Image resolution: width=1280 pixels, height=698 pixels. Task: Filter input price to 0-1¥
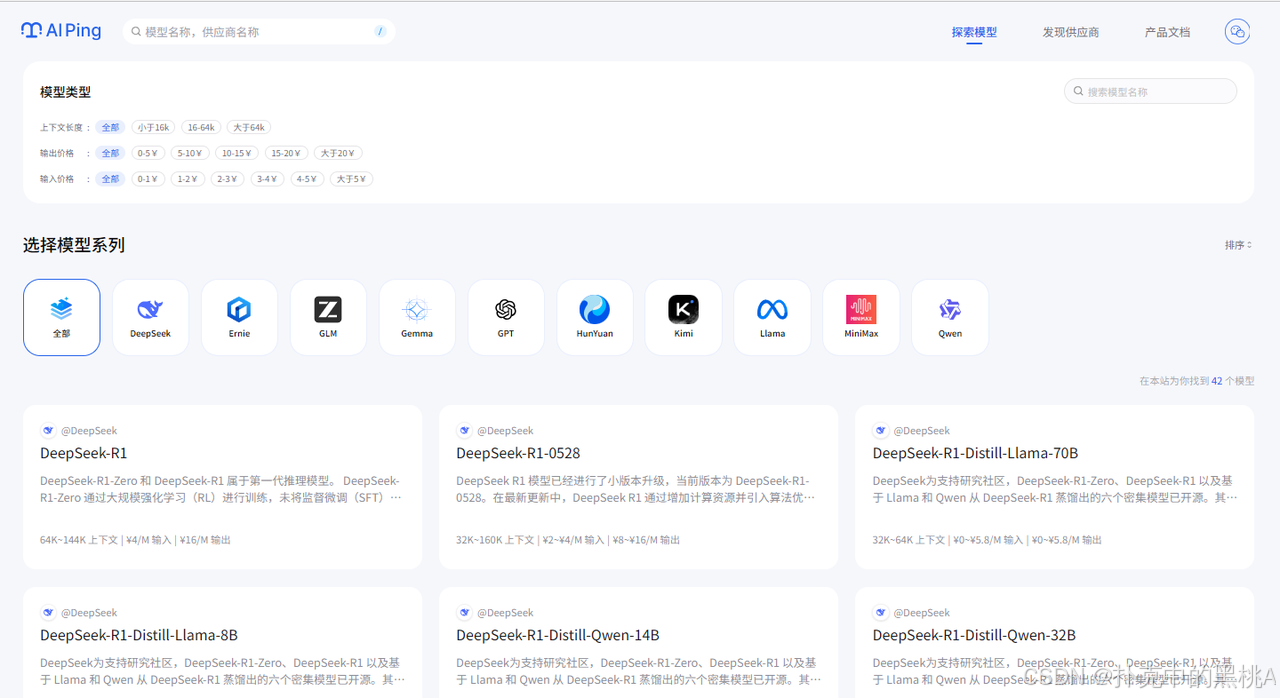[x=148, y=179]
